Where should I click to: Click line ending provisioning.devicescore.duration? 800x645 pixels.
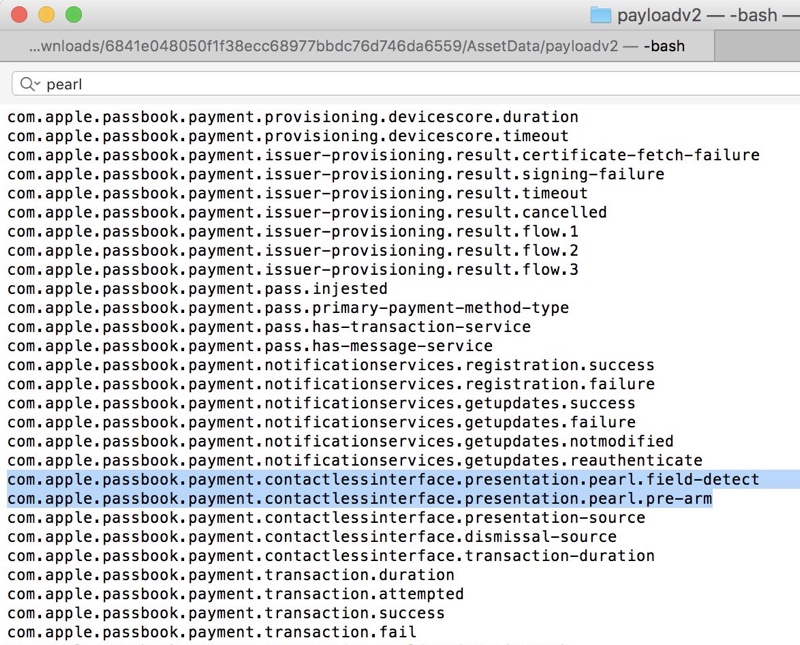(x=293, y=117)
